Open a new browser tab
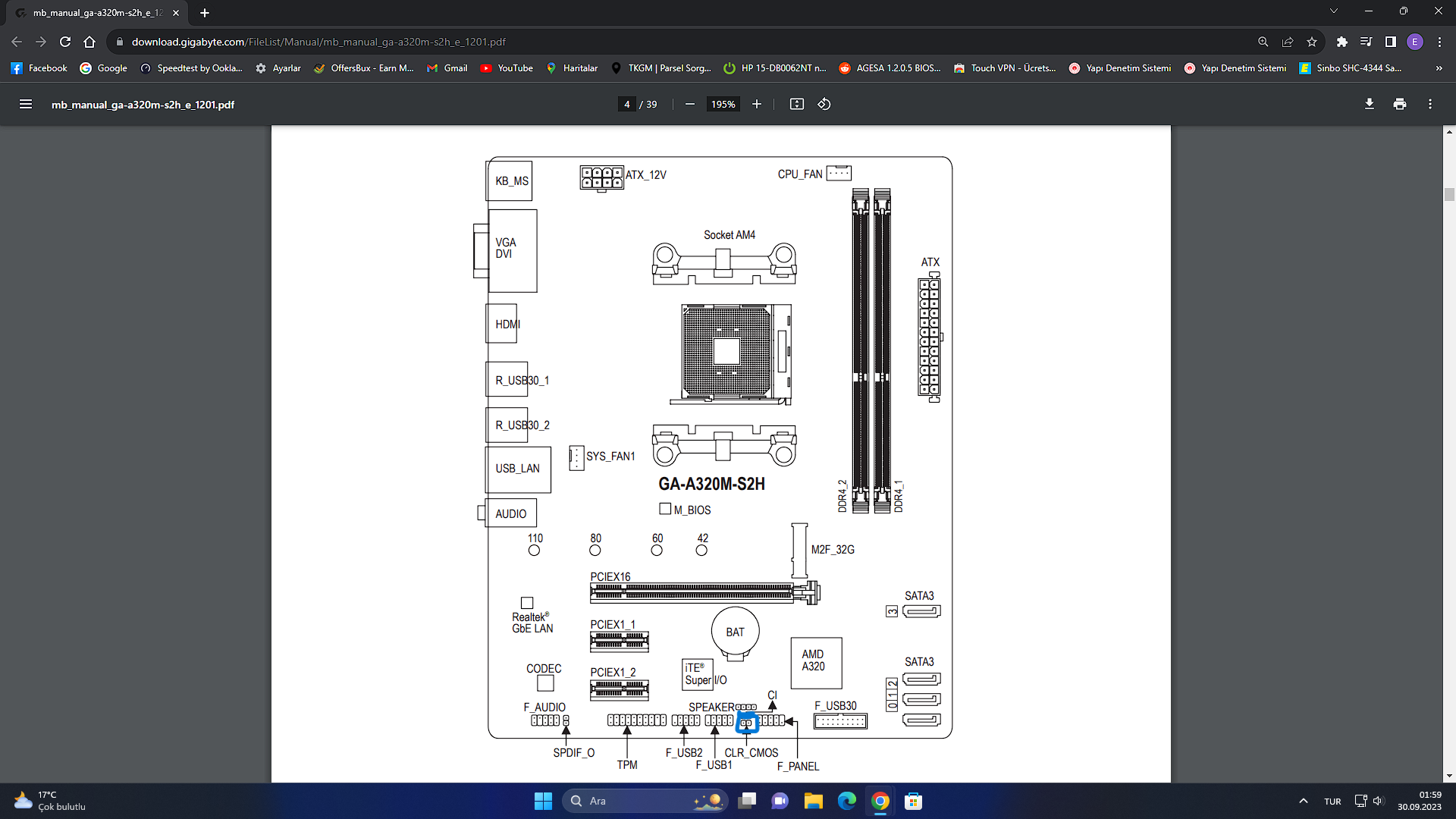This screenshot has height=819, width=1456. tap(205, 13)
